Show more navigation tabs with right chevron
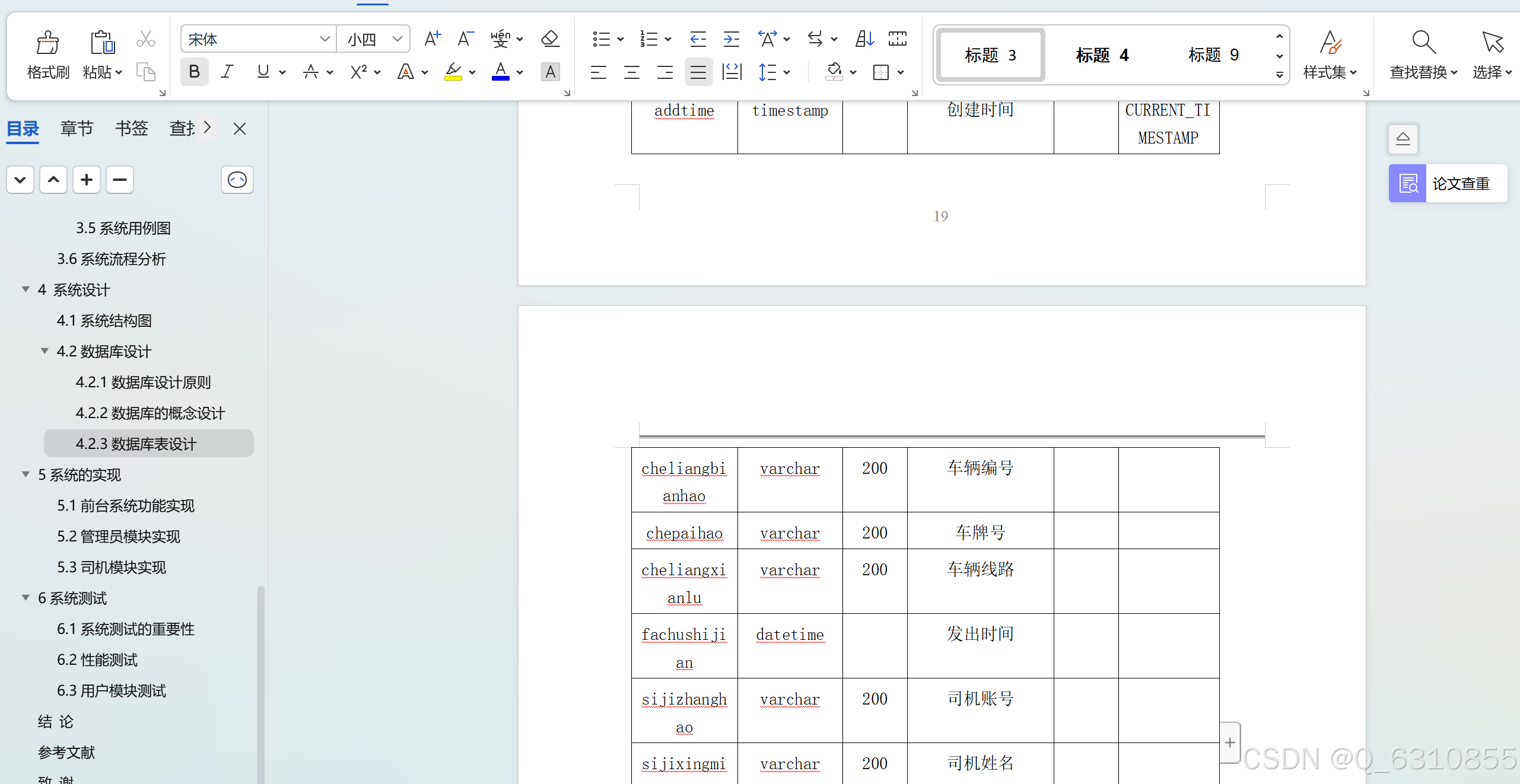Screen dimensions: 1520x784 207,128
